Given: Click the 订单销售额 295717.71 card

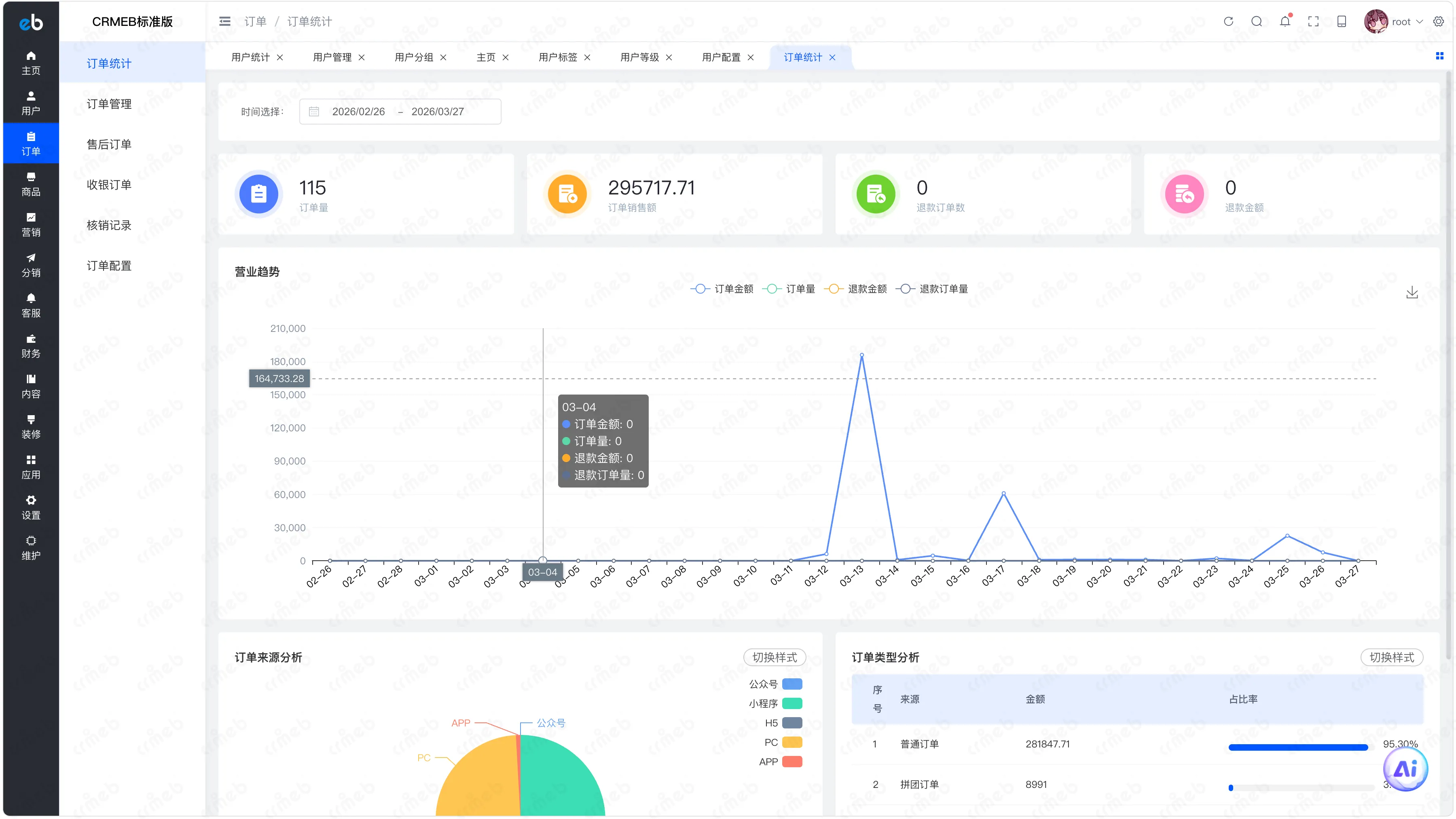Looking at the screenshot, I should 674,194.
